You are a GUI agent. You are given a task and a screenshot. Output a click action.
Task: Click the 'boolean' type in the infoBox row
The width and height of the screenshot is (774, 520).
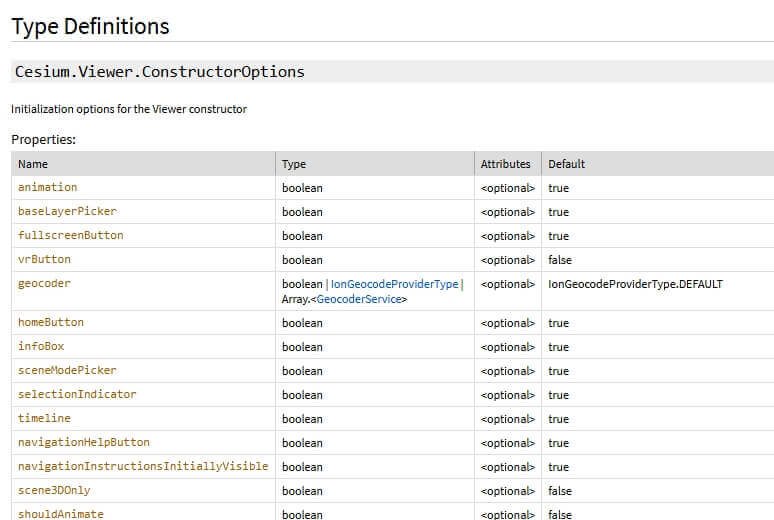302,347
